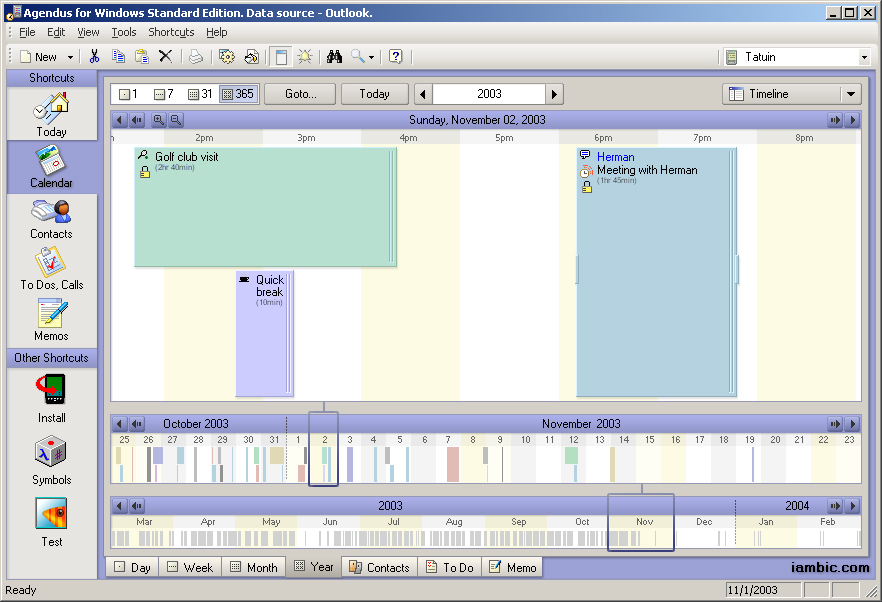Viewport: 882px width, 602px height.
Task: Click the gear settings icon in toolbar
Action: [227, 56]
